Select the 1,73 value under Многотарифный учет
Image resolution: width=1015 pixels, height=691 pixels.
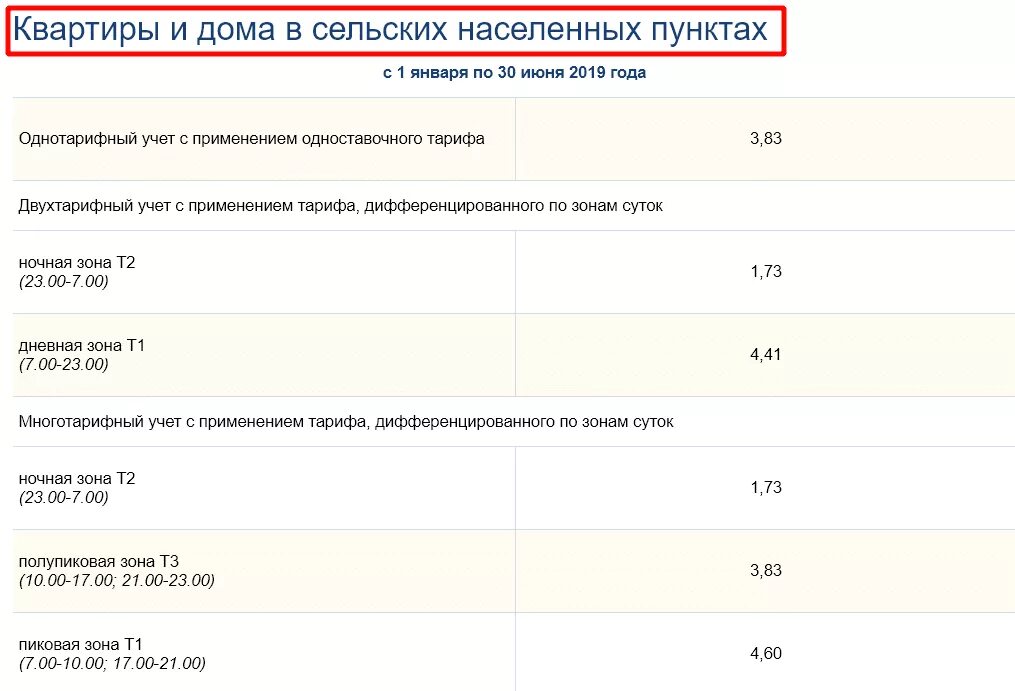(x=766, y=487)
